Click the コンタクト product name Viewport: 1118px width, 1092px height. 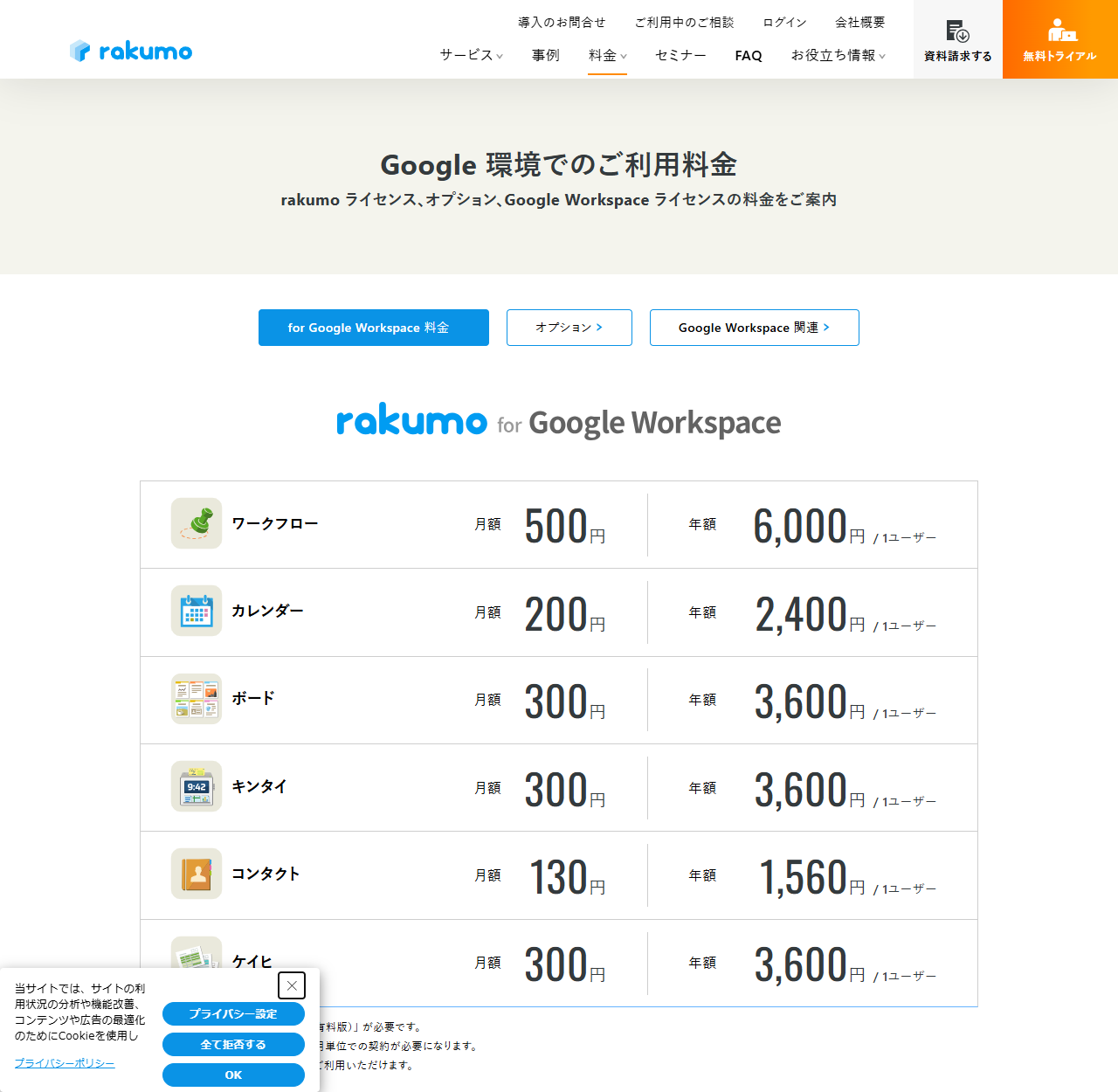(x=266, y=874)
